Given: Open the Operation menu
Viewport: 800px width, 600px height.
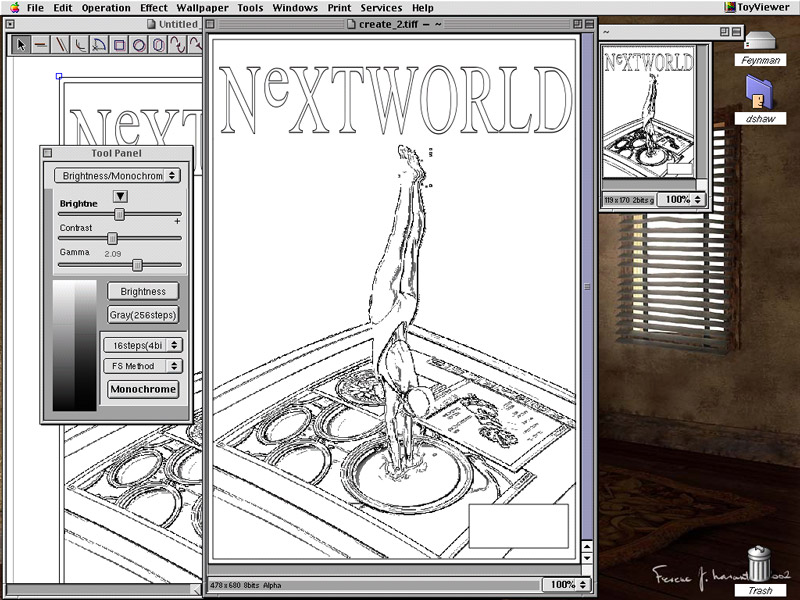Looking at the screenshot, I should (x=106, y=8).
